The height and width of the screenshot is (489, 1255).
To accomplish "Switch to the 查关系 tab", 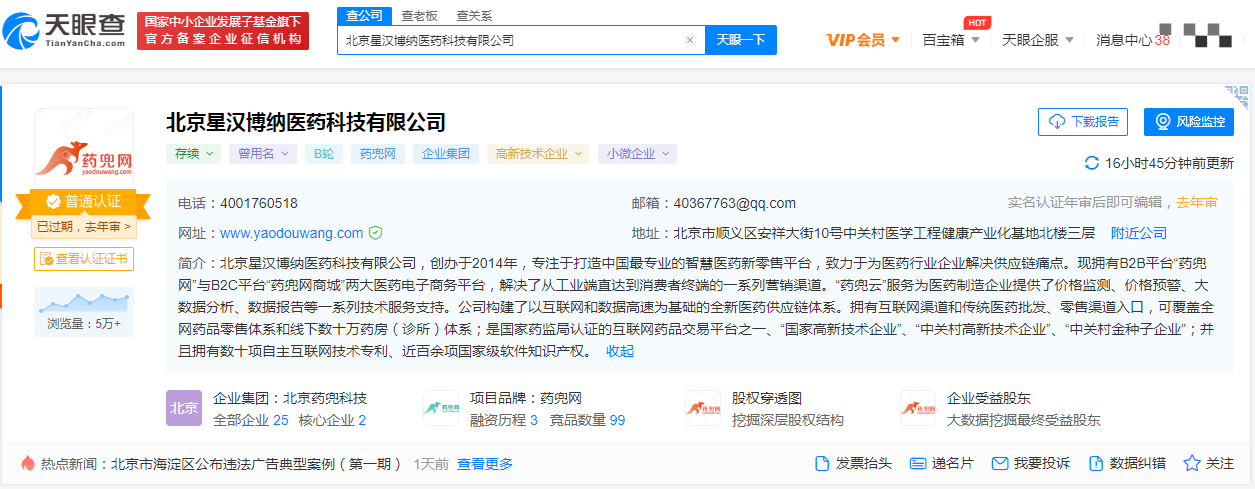I will pyautogui.click(x=474, y=16).
